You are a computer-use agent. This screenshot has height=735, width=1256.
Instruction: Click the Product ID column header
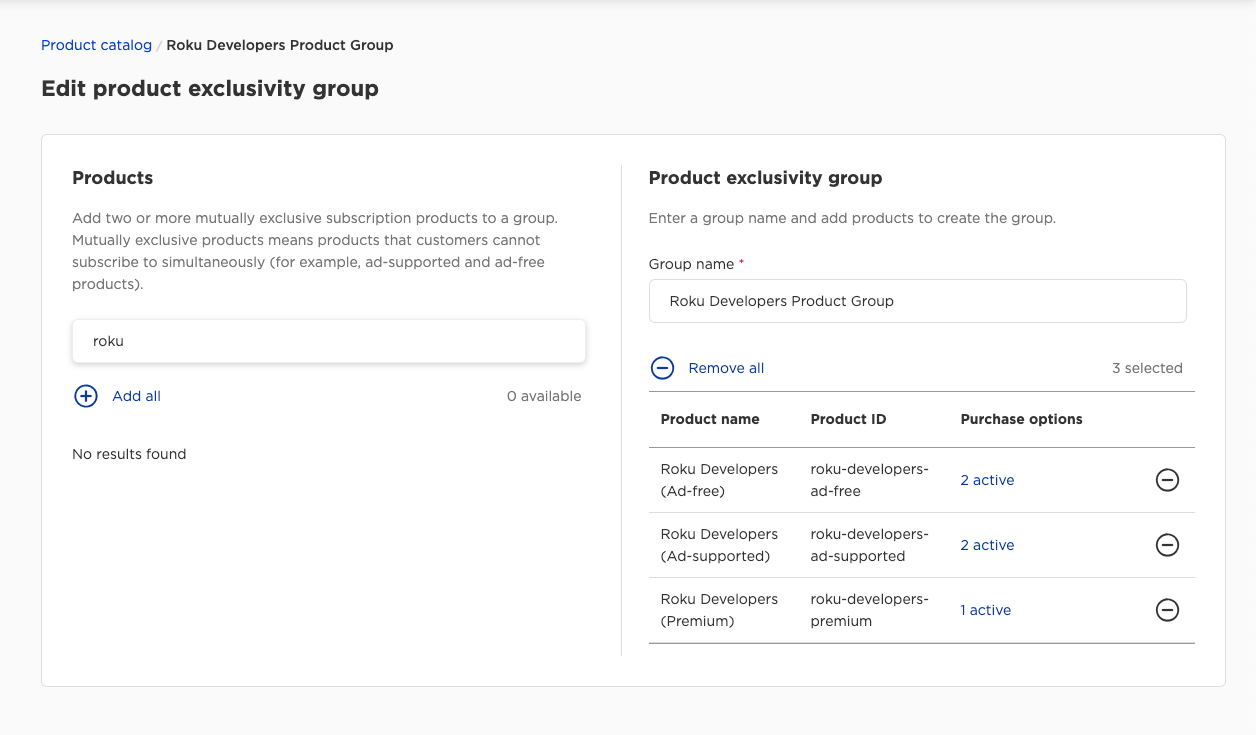pos(848,419)
